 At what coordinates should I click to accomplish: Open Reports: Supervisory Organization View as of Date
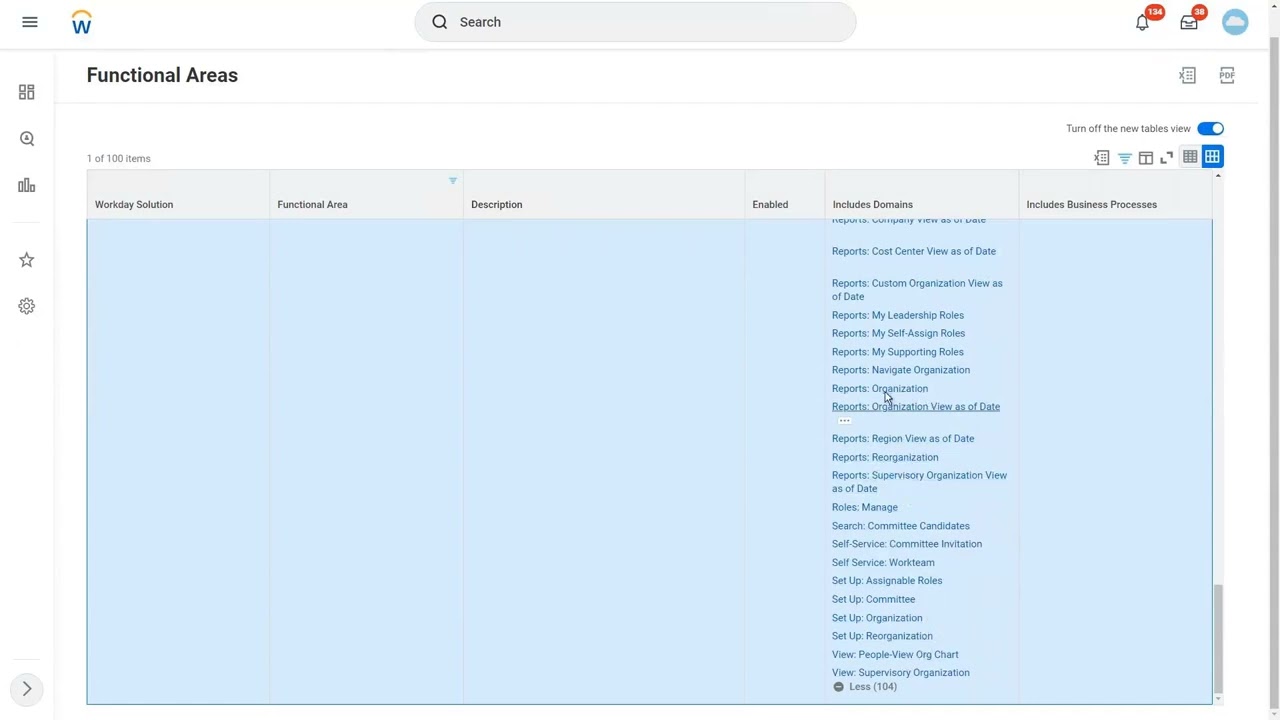coord(919,482)
